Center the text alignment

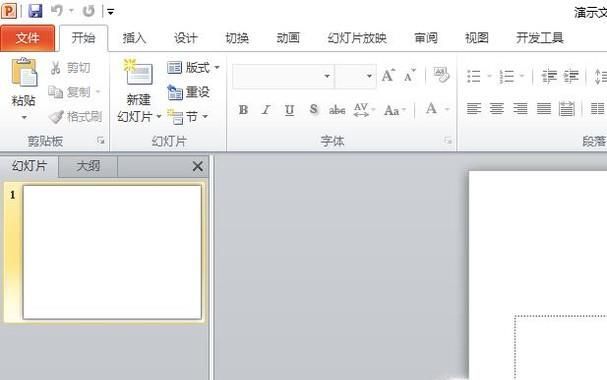click(x=497, y=109)
